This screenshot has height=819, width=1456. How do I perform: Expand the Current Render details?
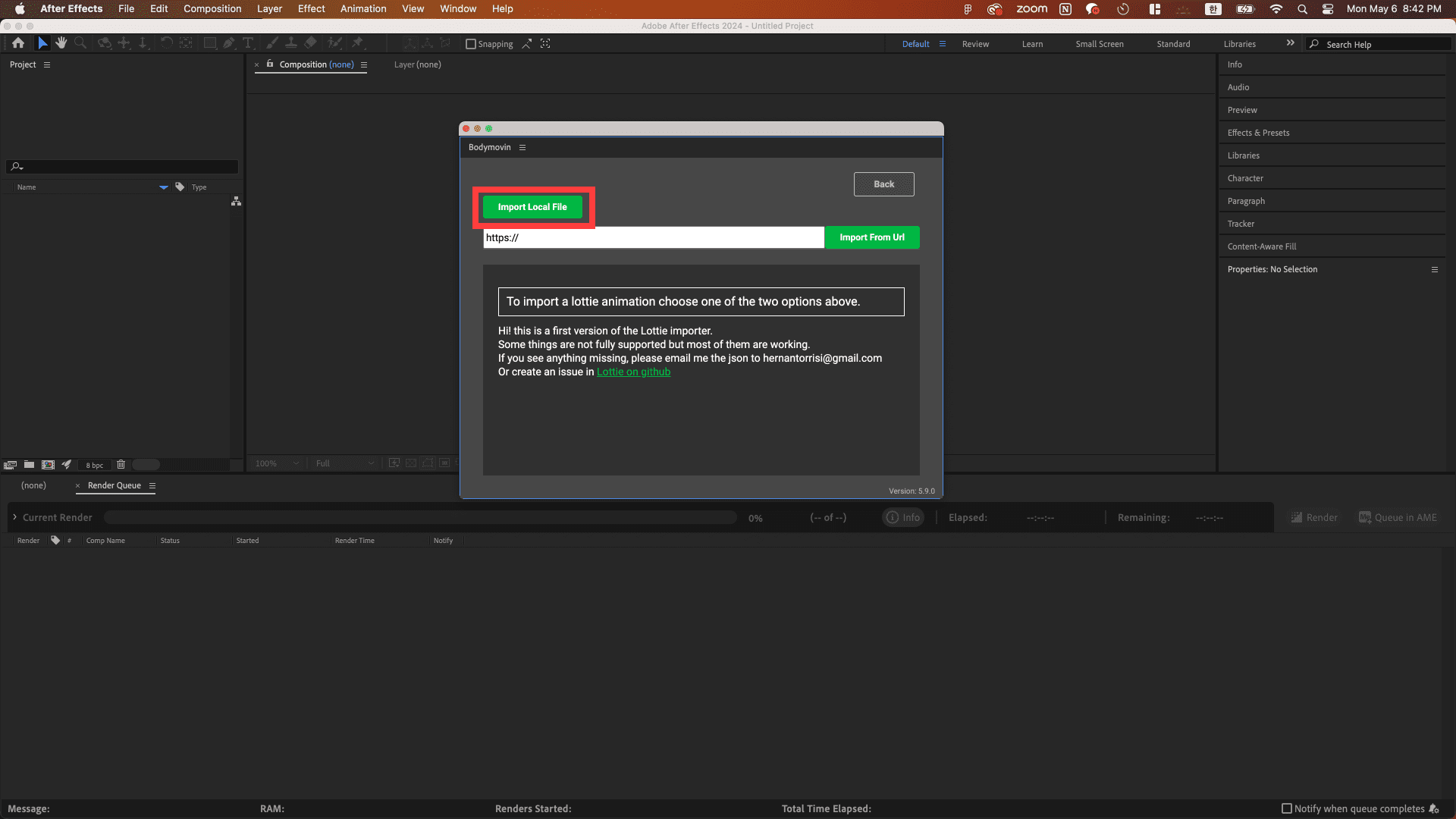[x=14, y=517]
